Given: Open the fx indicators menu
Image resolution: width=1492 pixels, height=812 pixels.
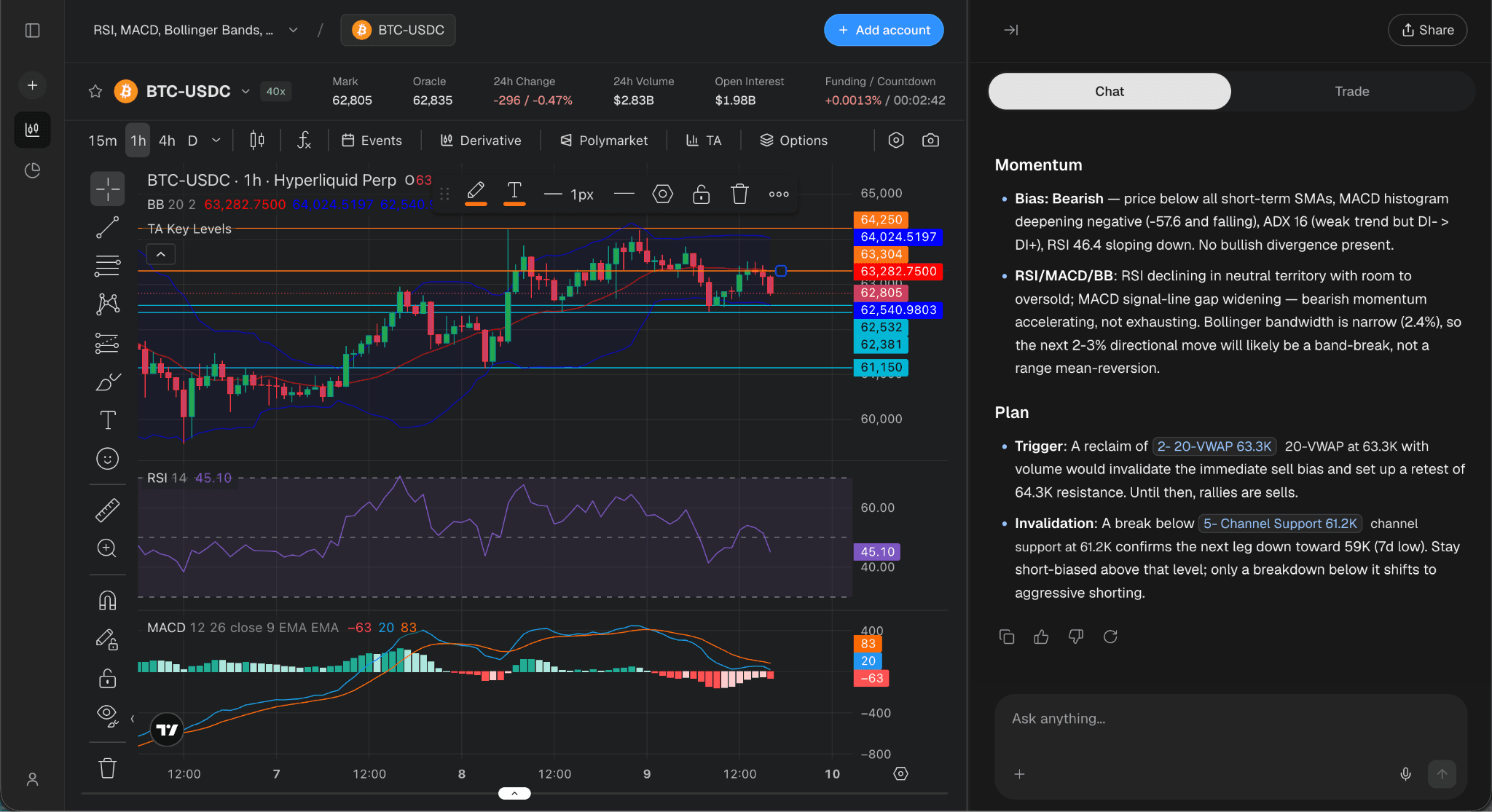Looking at the screenshot, I should [305, 140].
